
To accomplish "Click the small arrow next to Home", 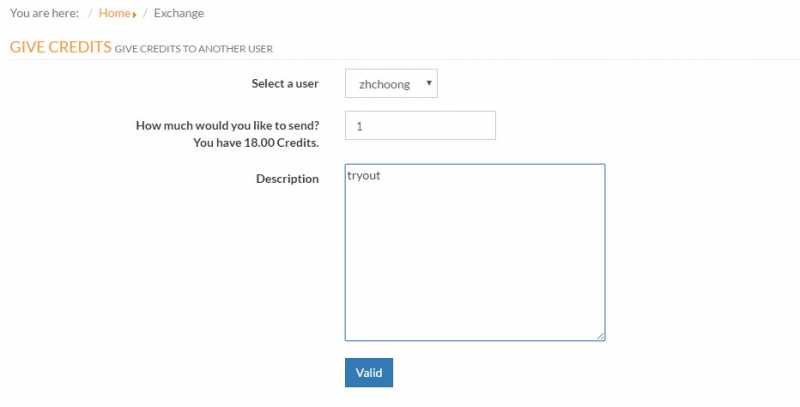I will pos(134,15).
